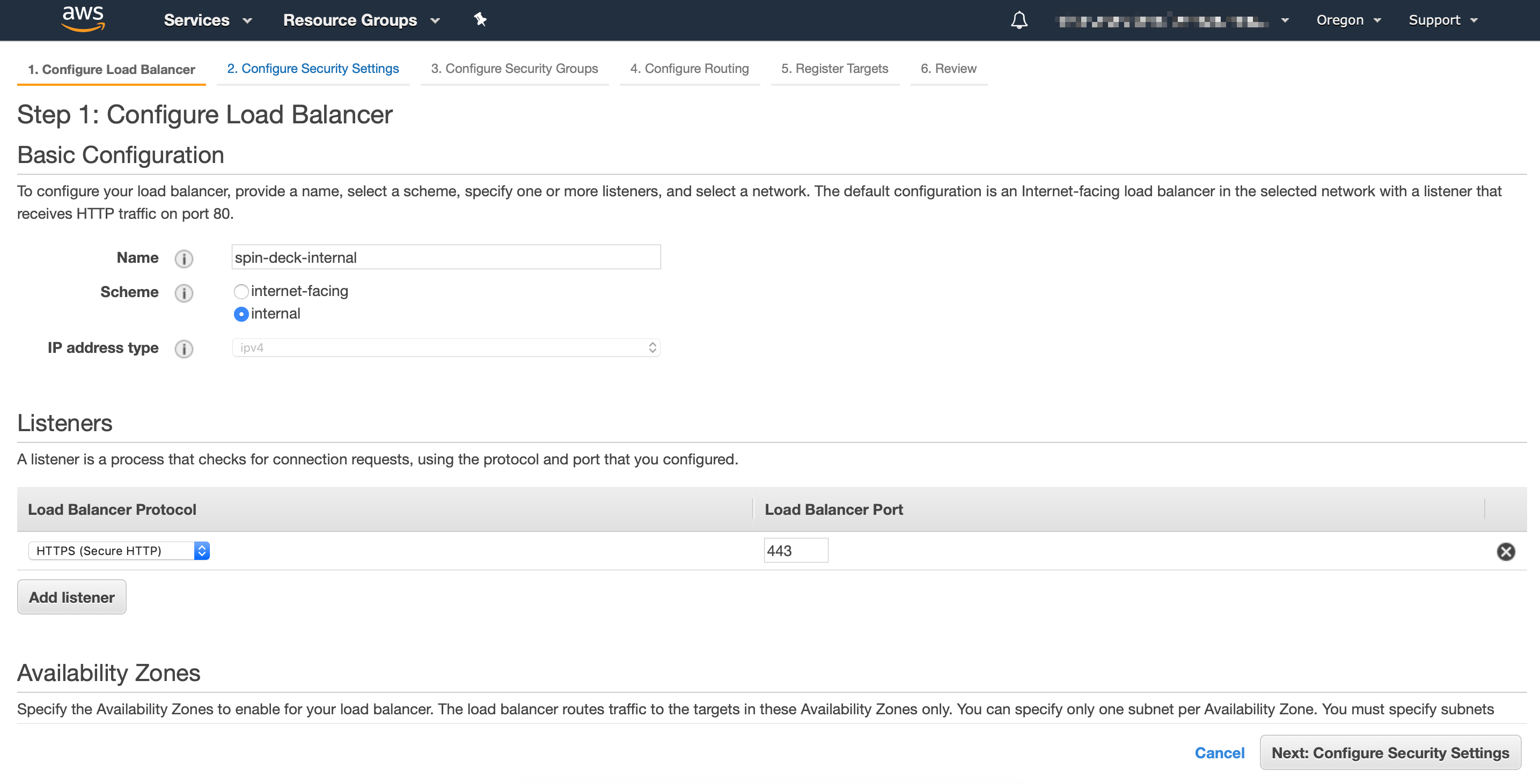
Task: Remove the HTTPS listener with X icon
Action: pyautogui.click(x=1505, y=551)
